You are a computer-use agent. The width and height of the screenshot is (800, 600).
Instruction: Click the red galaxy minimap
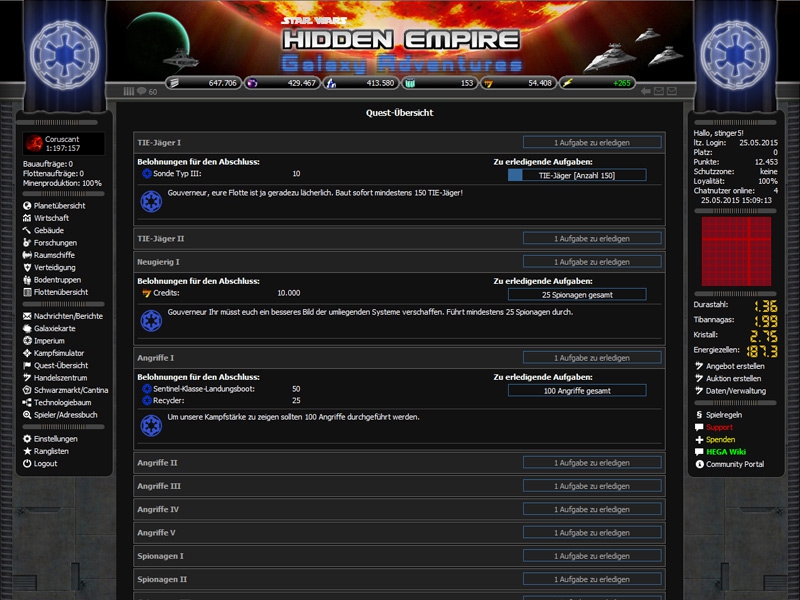coord(736,251)
